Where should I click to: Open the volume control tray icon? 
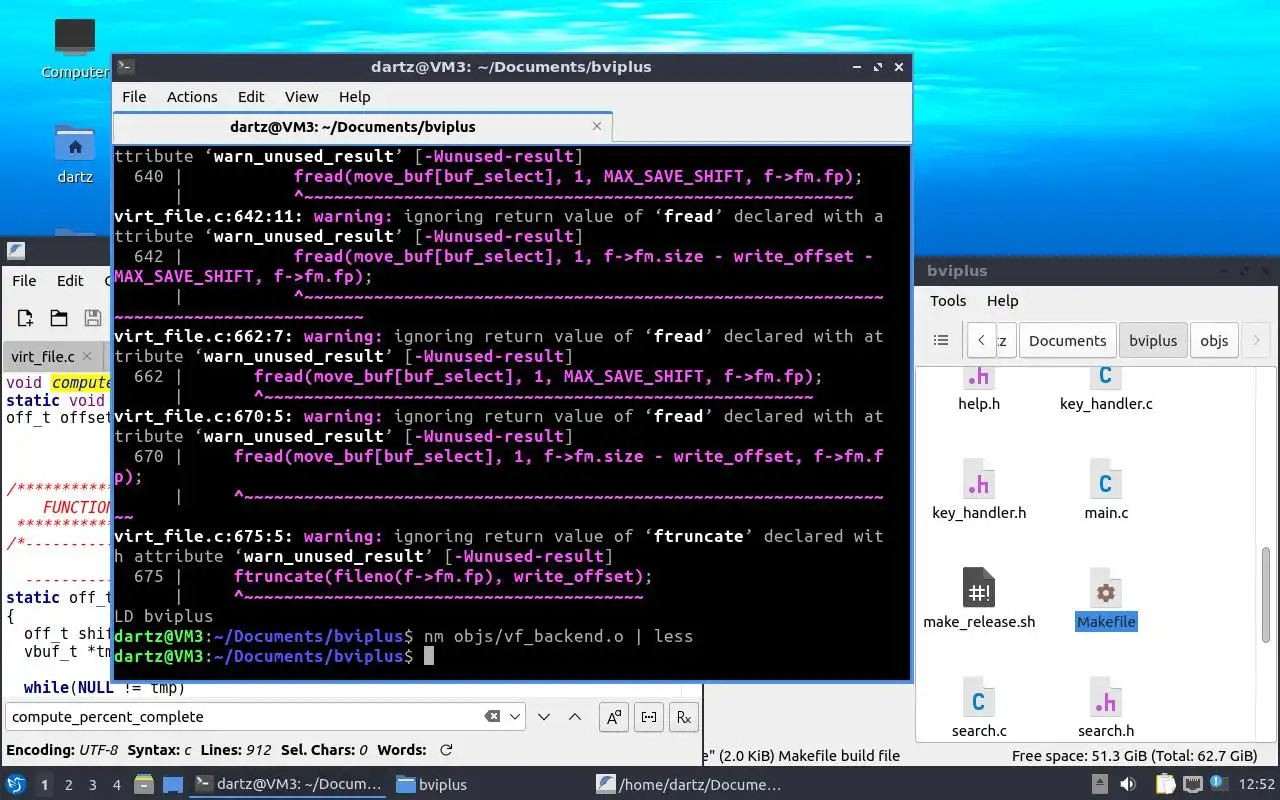coord(1128,785)
